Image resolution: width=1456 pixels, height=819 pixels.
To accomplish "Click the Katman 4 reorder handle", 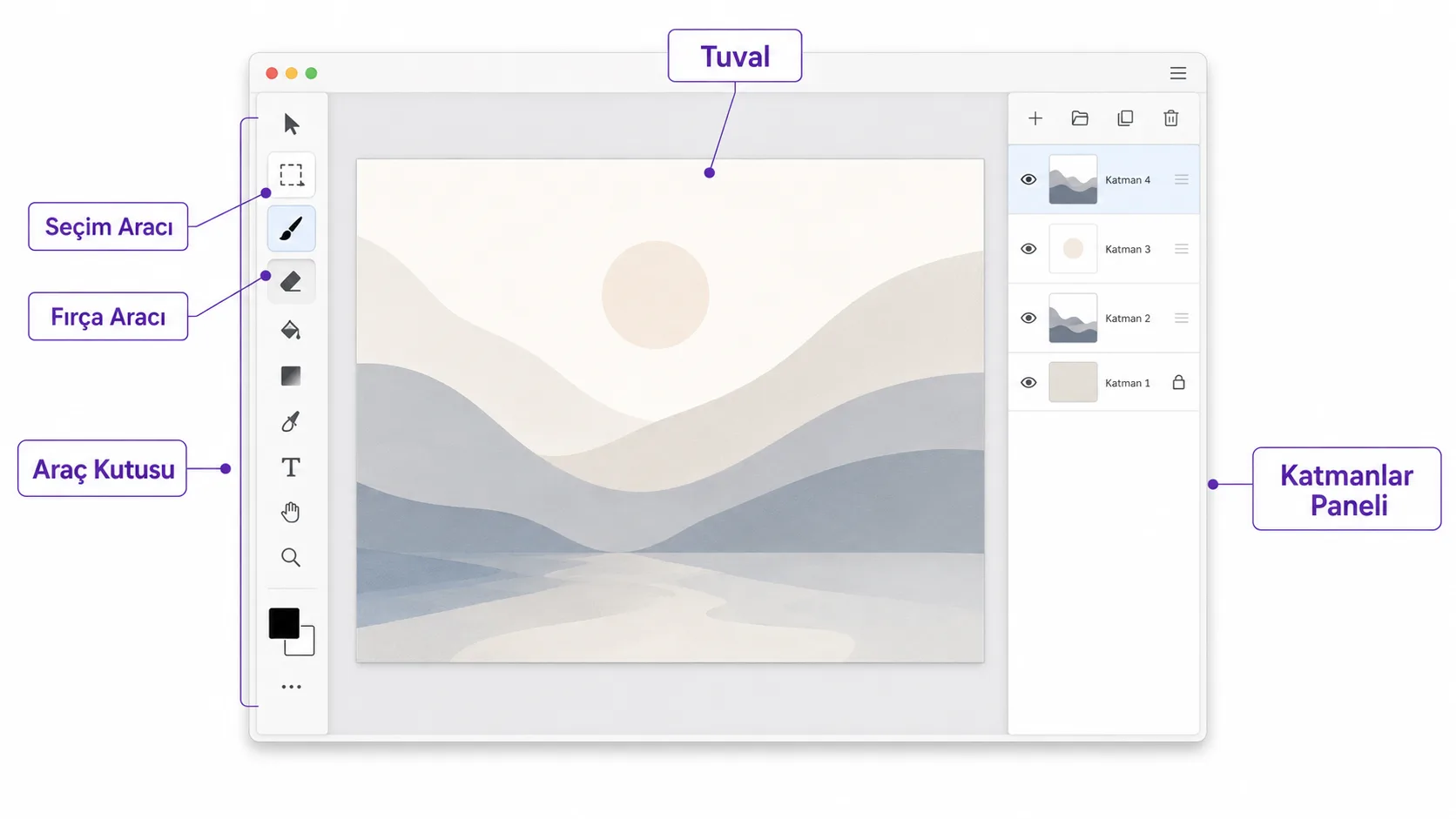I will coord(1182,179).
